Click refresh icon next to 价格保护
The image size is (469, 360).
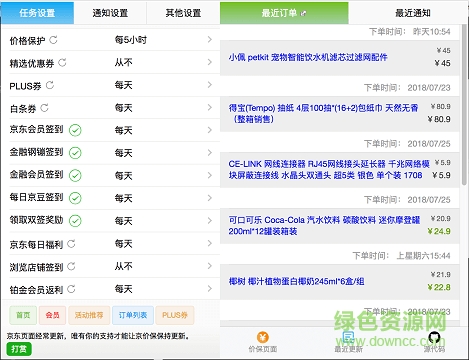pyautogui.click(x=53, y=40)
